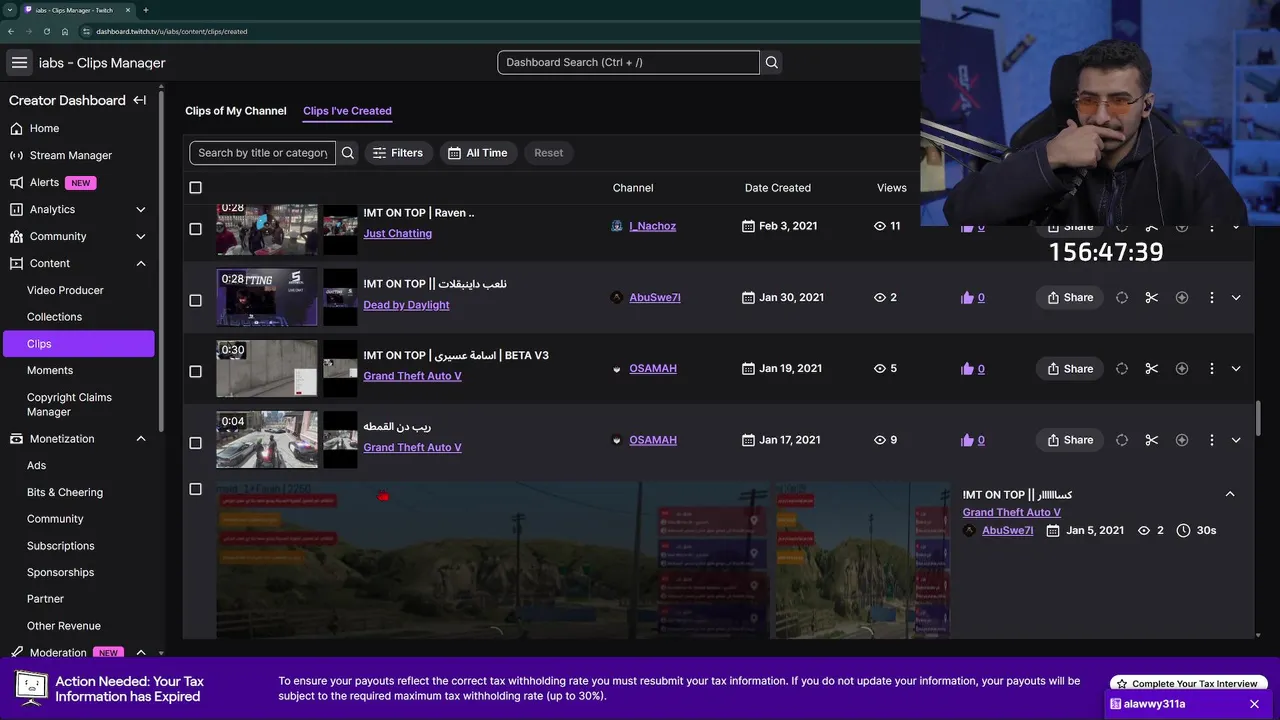This screenshot has height=720, width=1280.
Task: Collapse the Content section
Action: (140, 263)
